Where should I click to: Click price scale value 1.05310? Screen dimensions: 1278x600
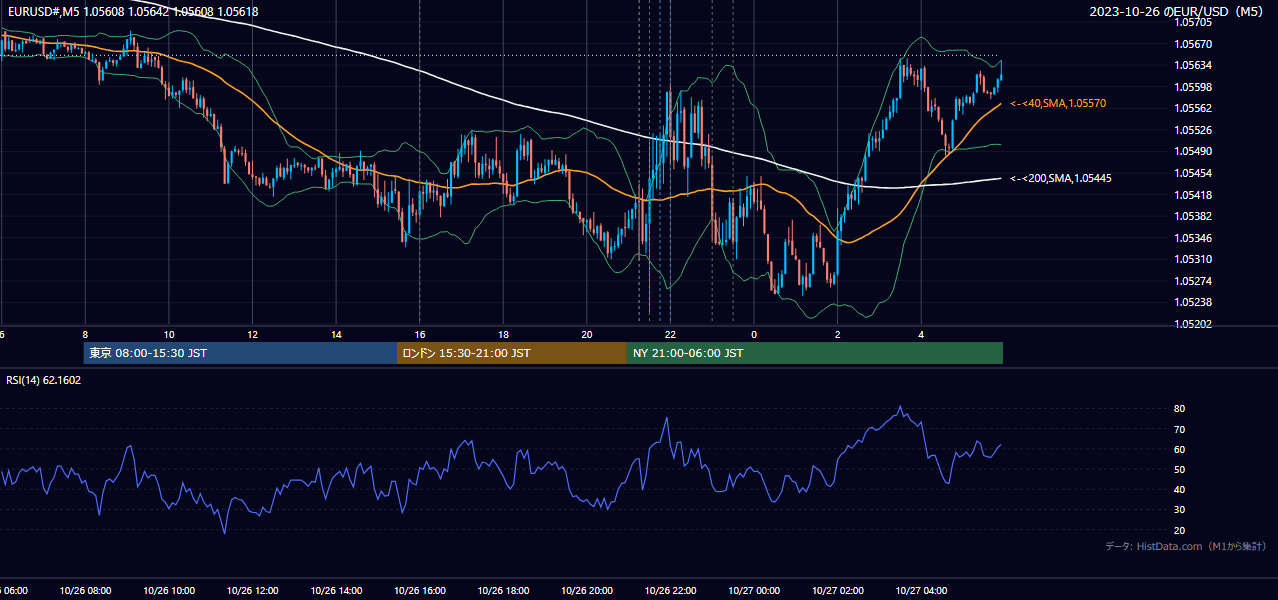(x=1192, y=259)
